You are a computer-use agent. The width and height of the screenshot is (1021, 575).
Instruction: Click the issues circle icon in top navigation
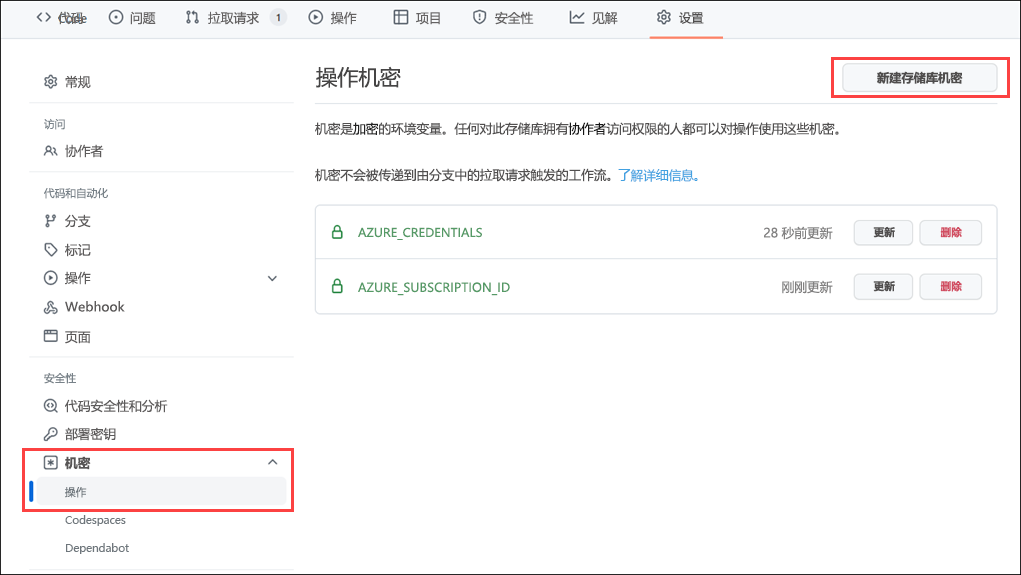pyautogui.click(x=116, y=18)
